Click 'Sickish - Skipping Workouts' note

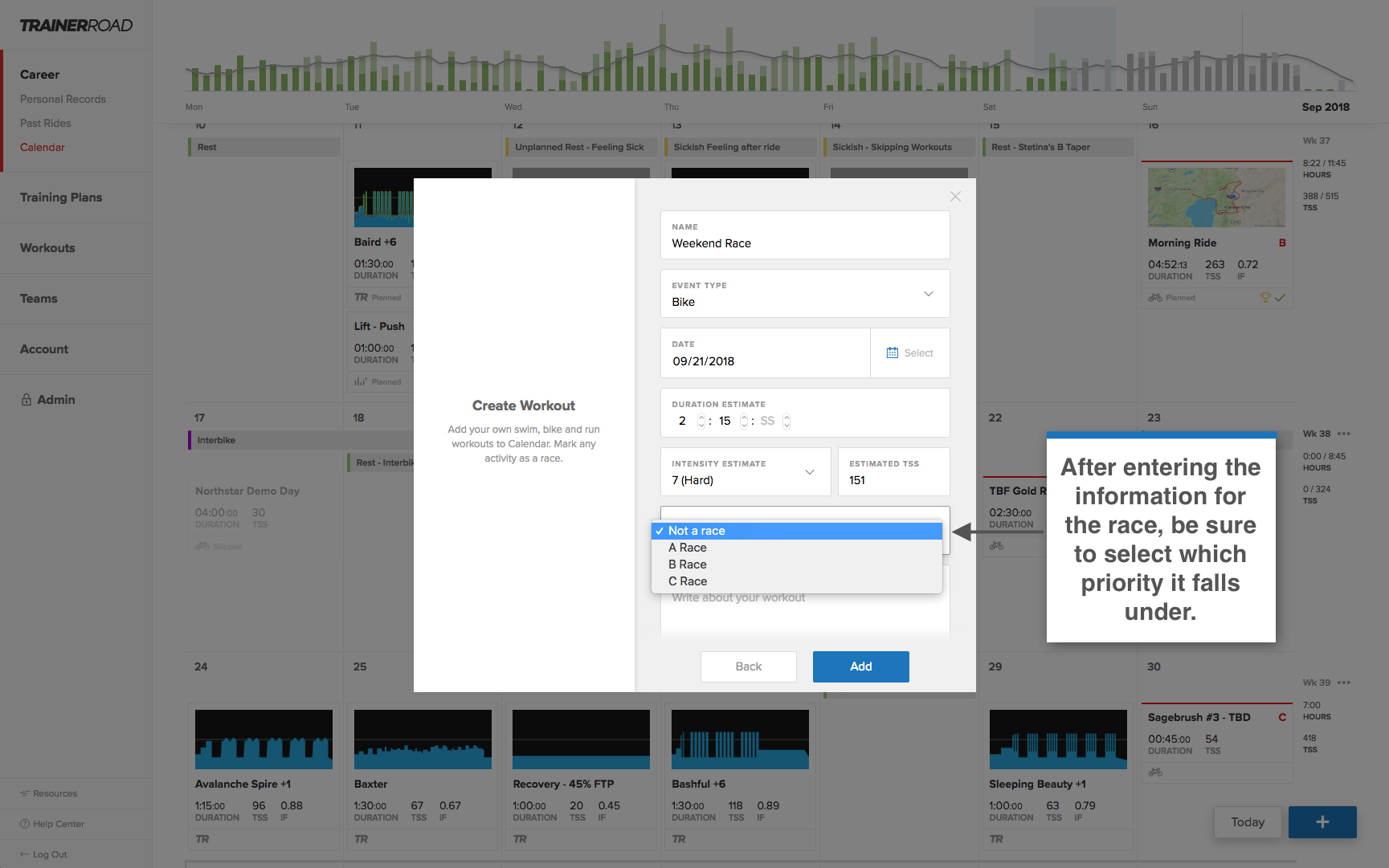(x=898, y=147)
